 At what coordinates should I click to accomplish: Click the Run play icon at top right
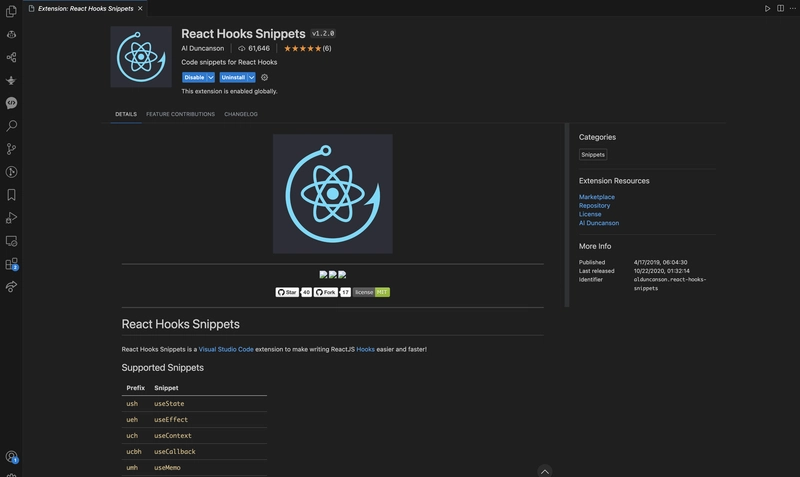coord(767,8)
